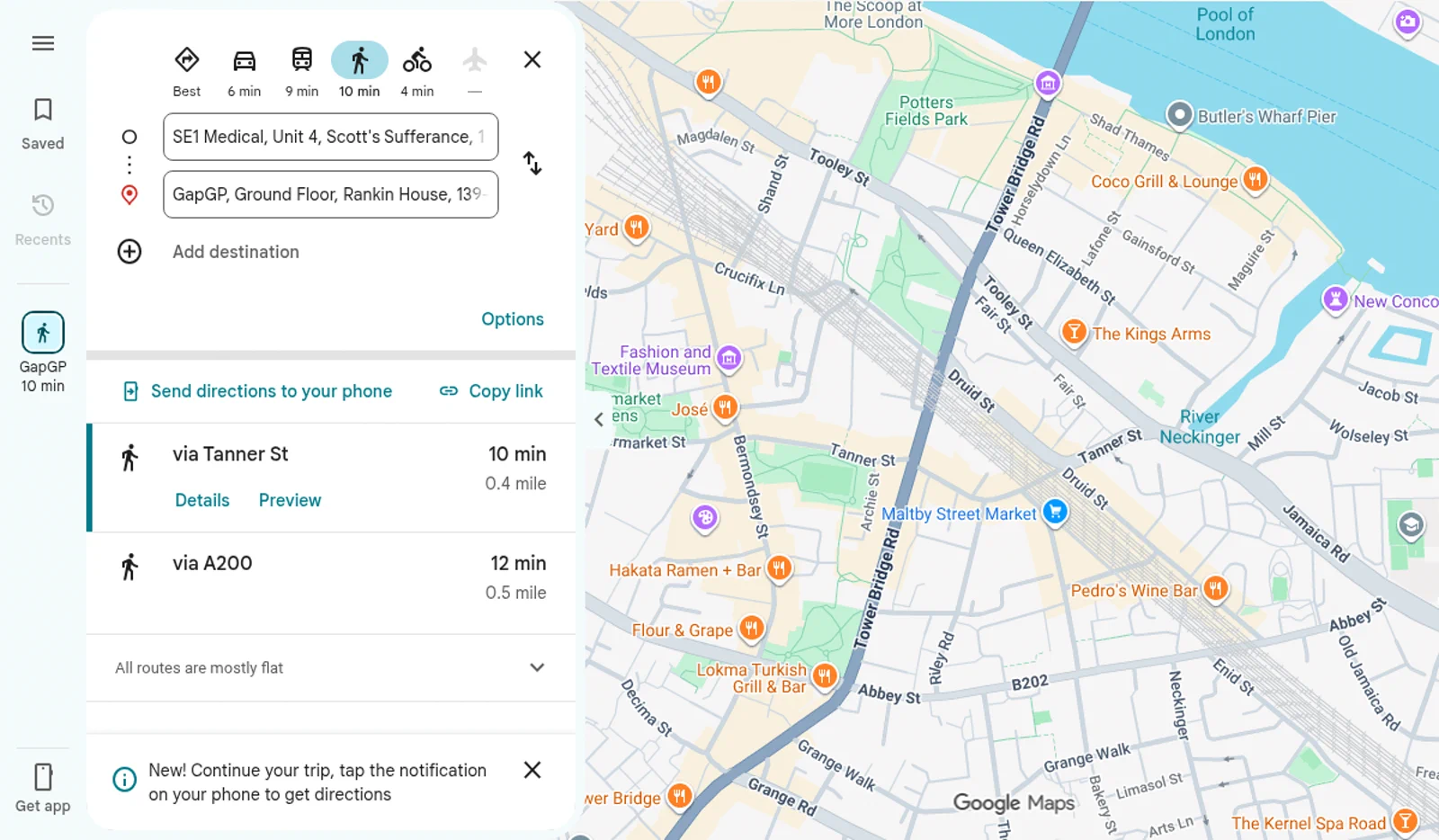Open Details for Tanner St route

click(202, 500)
